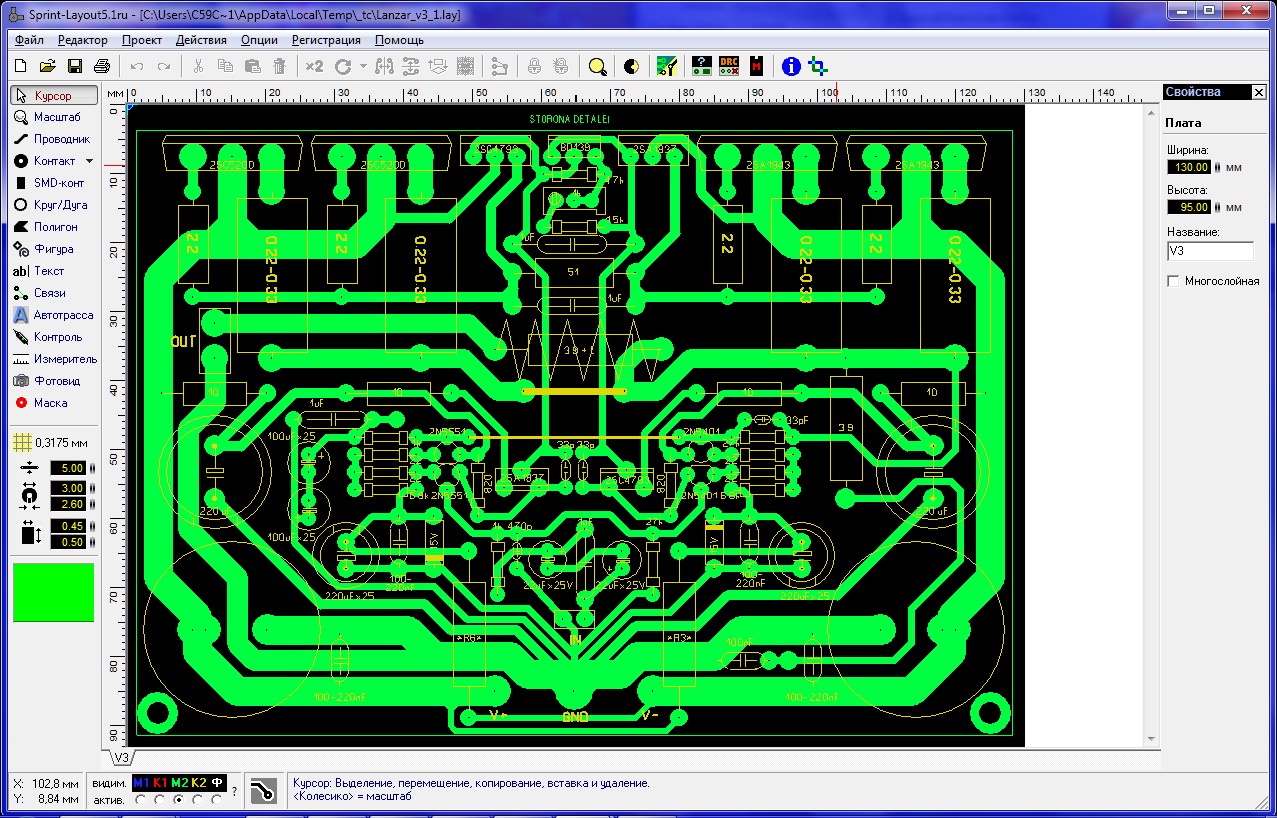Activate layer M2 radio button

pos(178,800)
